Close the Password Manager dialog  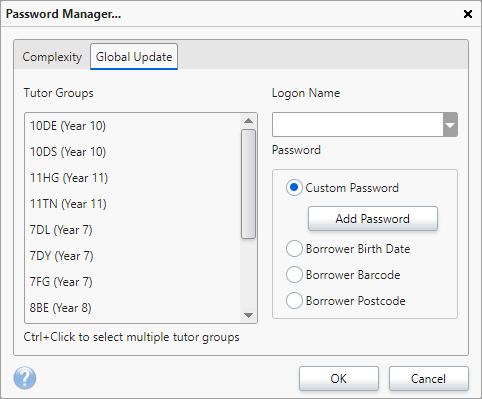[x=468, y=14]
